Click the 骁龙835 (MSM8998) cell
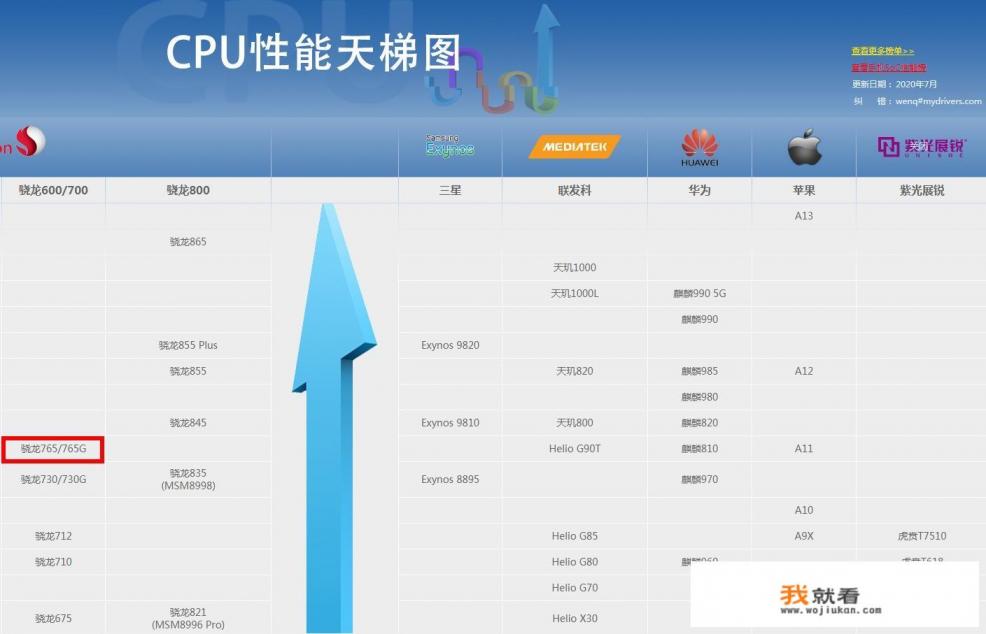The image size is (986, 634). (188, 479)
